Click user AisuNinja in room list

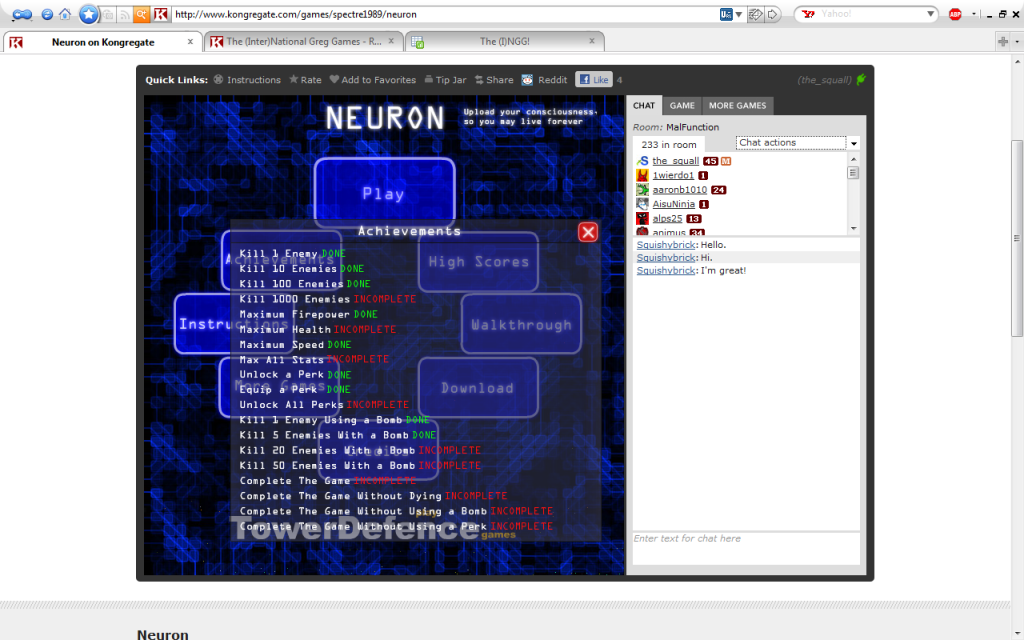tap(673, 204)
